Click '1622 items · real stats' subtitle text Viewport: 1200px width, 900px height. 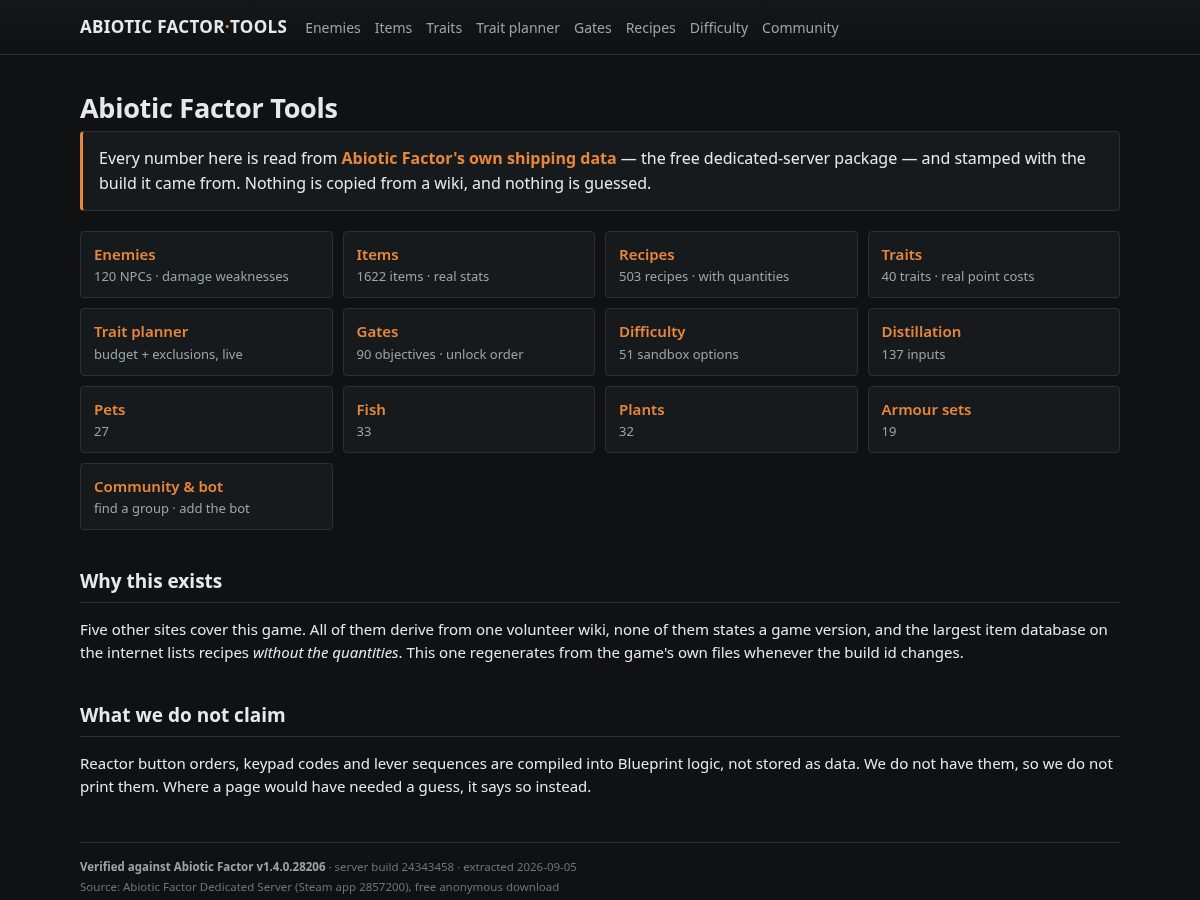point(423,277)
